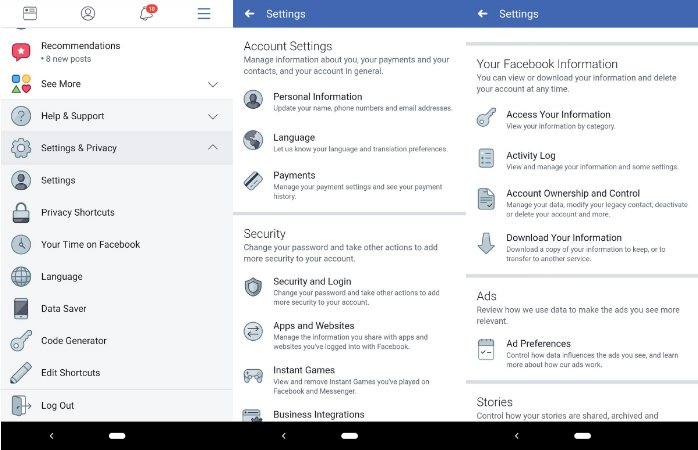Image resolution: width=698 pixels, height=450 pixels.
Task: Tap the Data Saver phone icon
Action: (21, 308)
